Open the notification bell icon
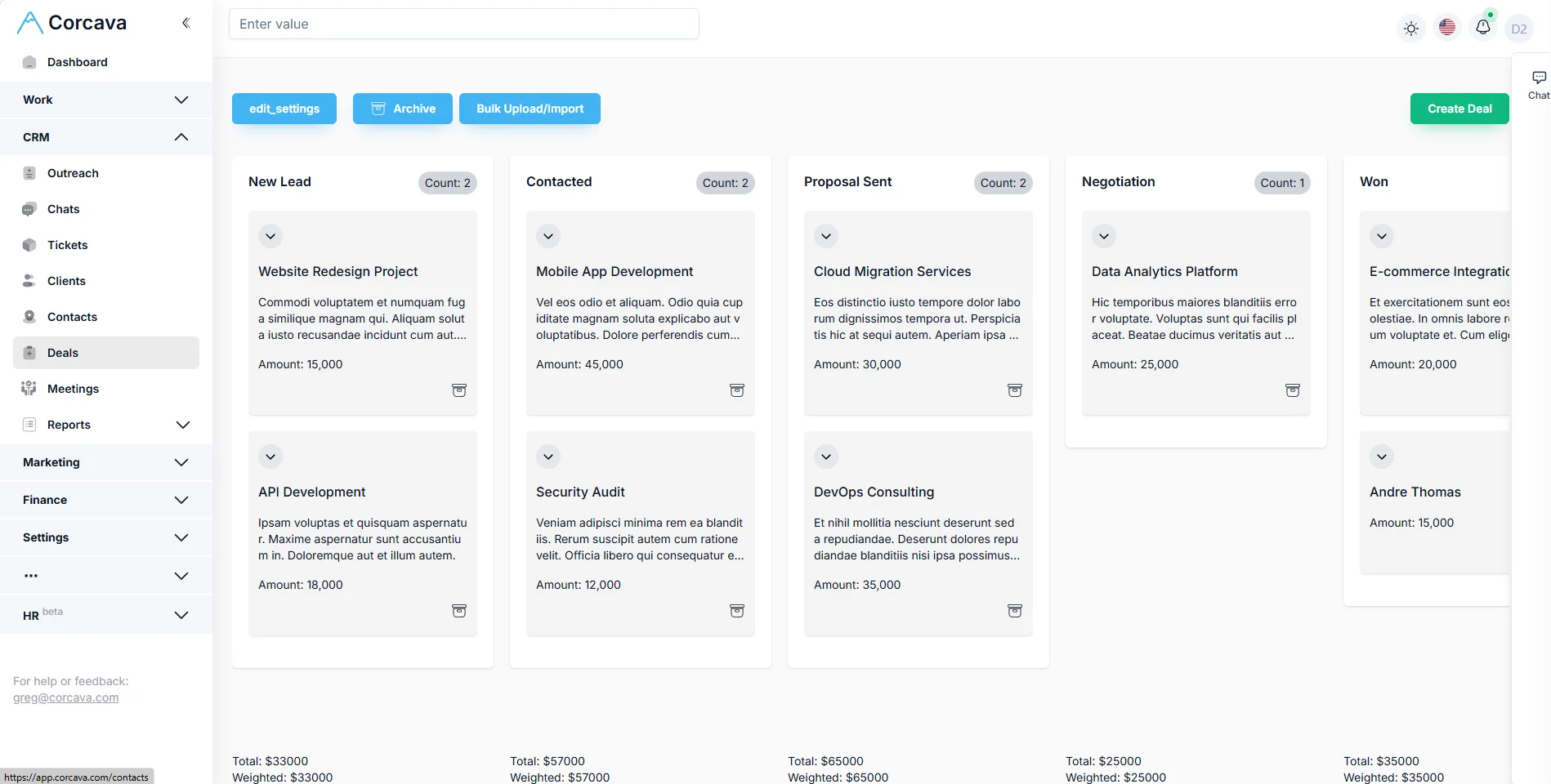 (x=1483, y=27)
